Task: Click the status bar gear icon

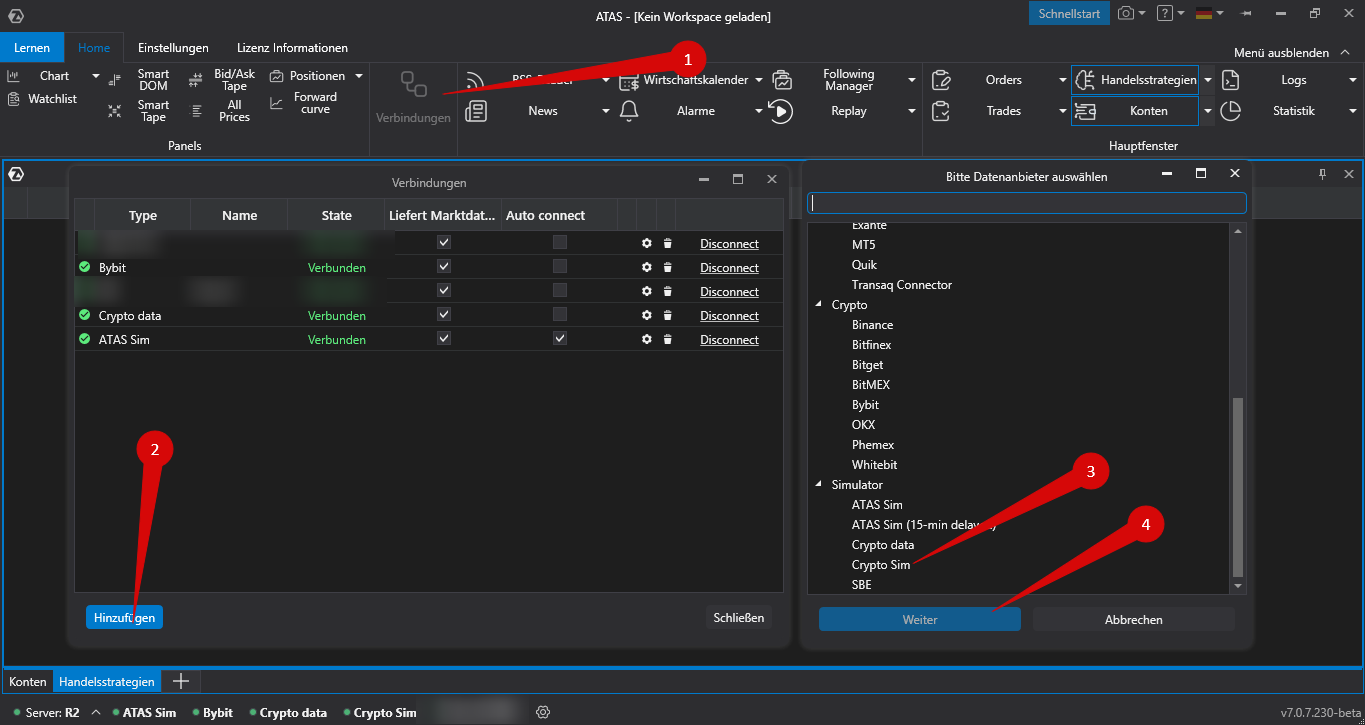Action: 543,712
